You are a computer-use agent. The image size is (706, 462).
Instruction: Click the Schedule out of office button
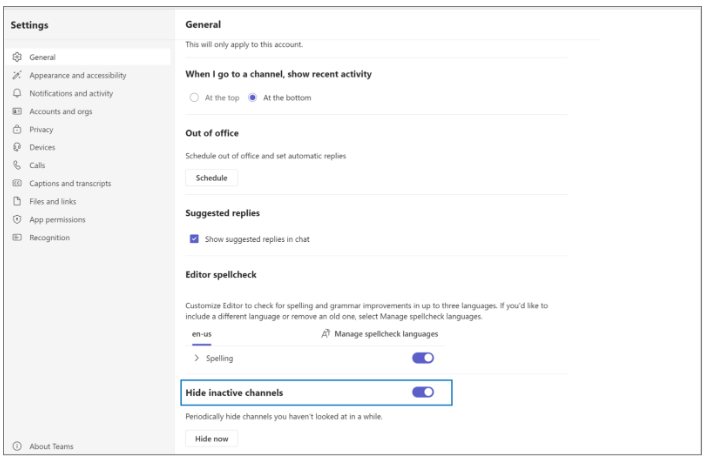(x=211, y=178)
